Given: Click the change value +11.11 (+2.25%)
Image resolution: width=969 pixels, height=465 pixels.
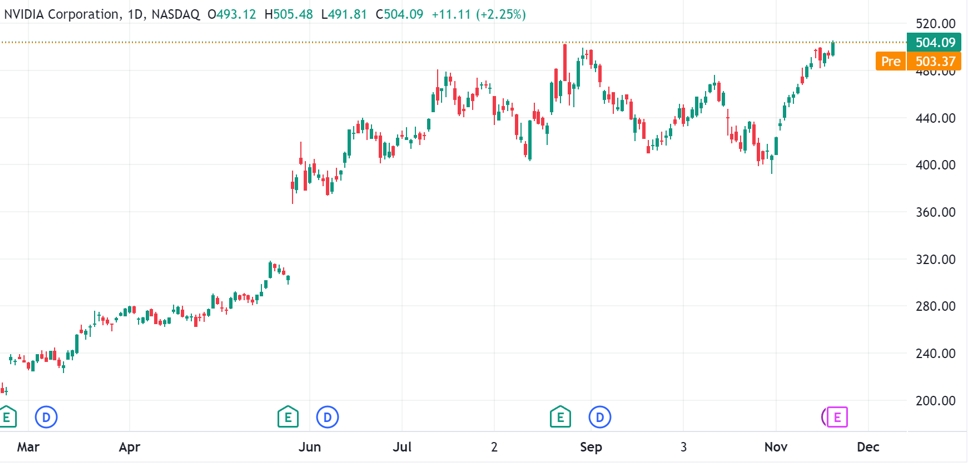Looking at the screenshot, I should point(479,14).
